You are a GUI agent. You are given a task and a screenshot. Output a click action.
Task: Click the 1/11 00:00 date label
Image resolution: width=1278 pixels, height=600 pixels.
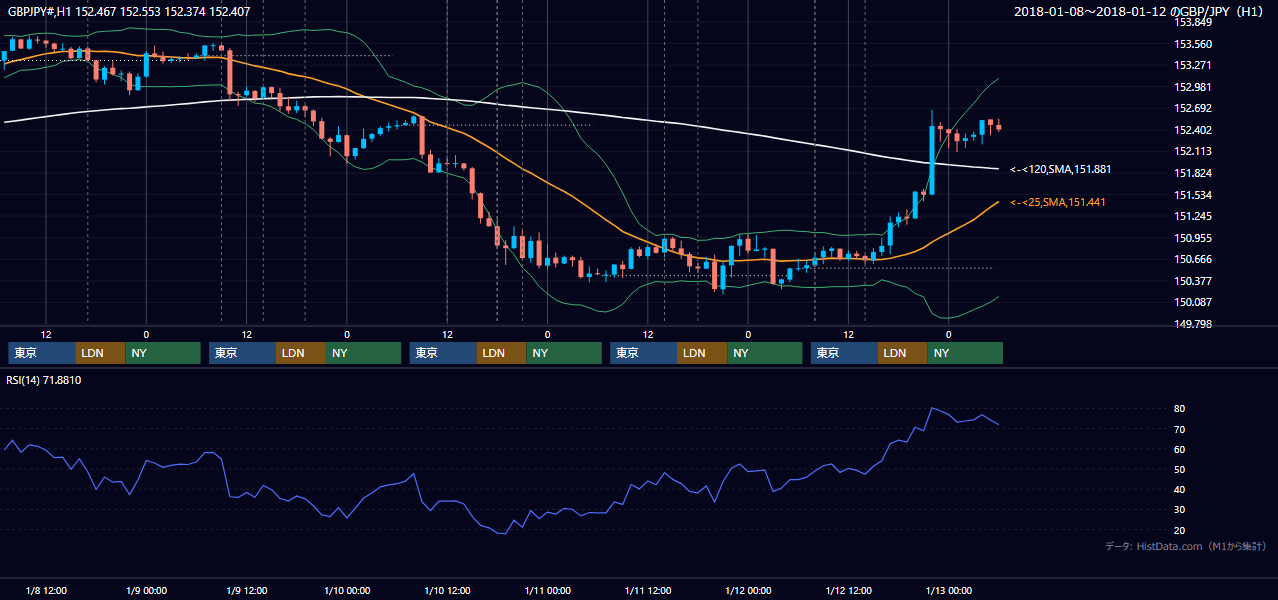pos(547,590)
